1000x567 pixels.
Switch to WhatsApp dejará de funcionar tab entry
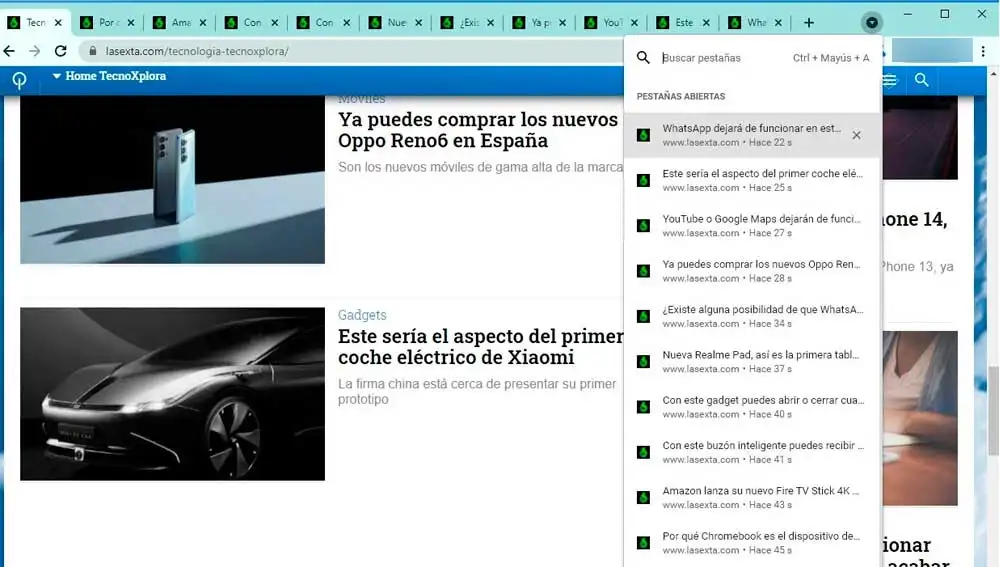click(x=752, y=135)
